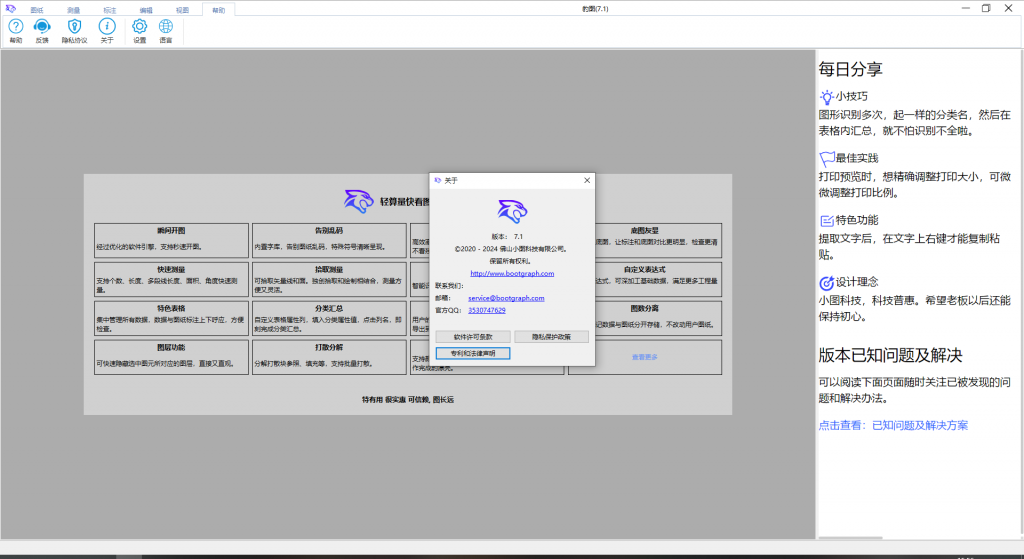The height and width of the screenshot is (559, 1024).
Task: Switch to the 测量 ribbon tab
Action: 73,10
